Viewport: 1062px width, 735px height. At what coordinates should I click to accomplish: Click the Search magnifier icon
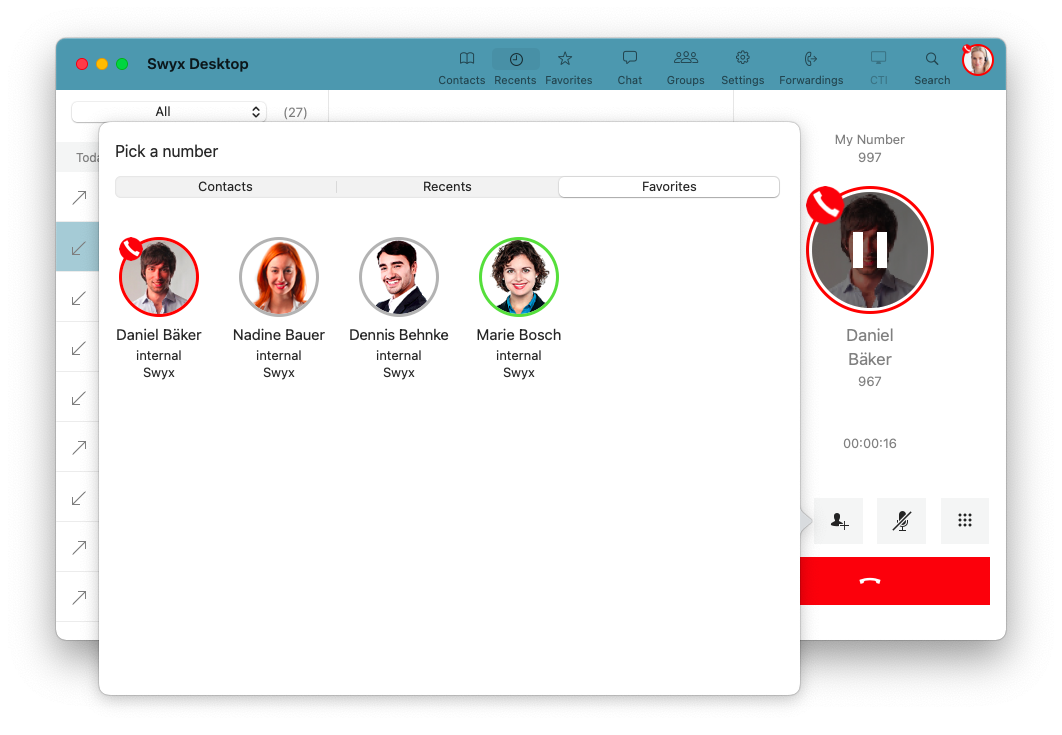pos(931,59)
